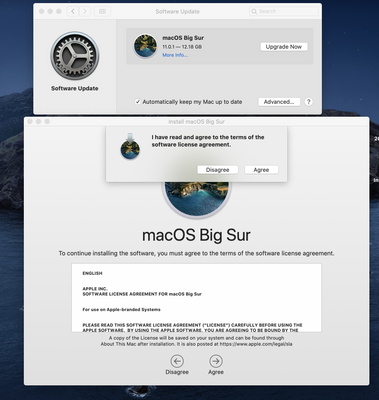Screen dimensions: 379x400
Task: Minimize the Software Update window
Action: click(x=50, y=11)
